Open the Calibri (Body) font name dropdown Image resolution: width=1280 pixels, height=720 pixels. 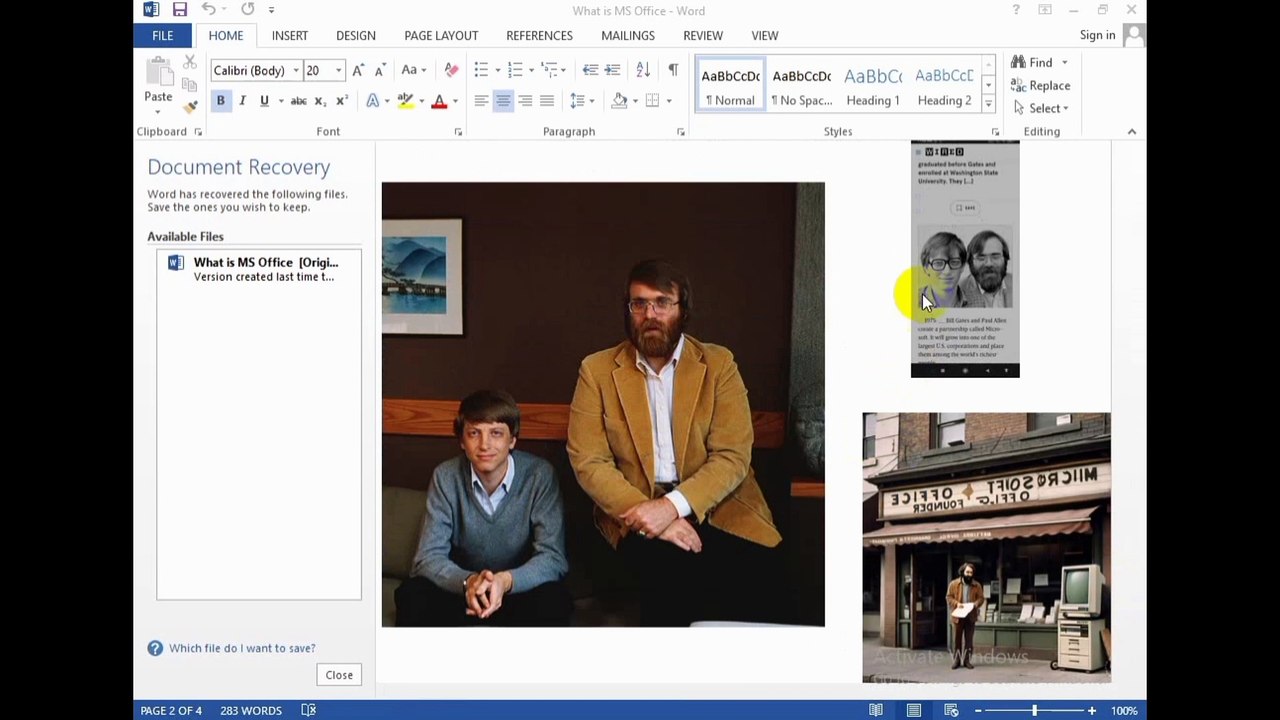coord(295,71)
